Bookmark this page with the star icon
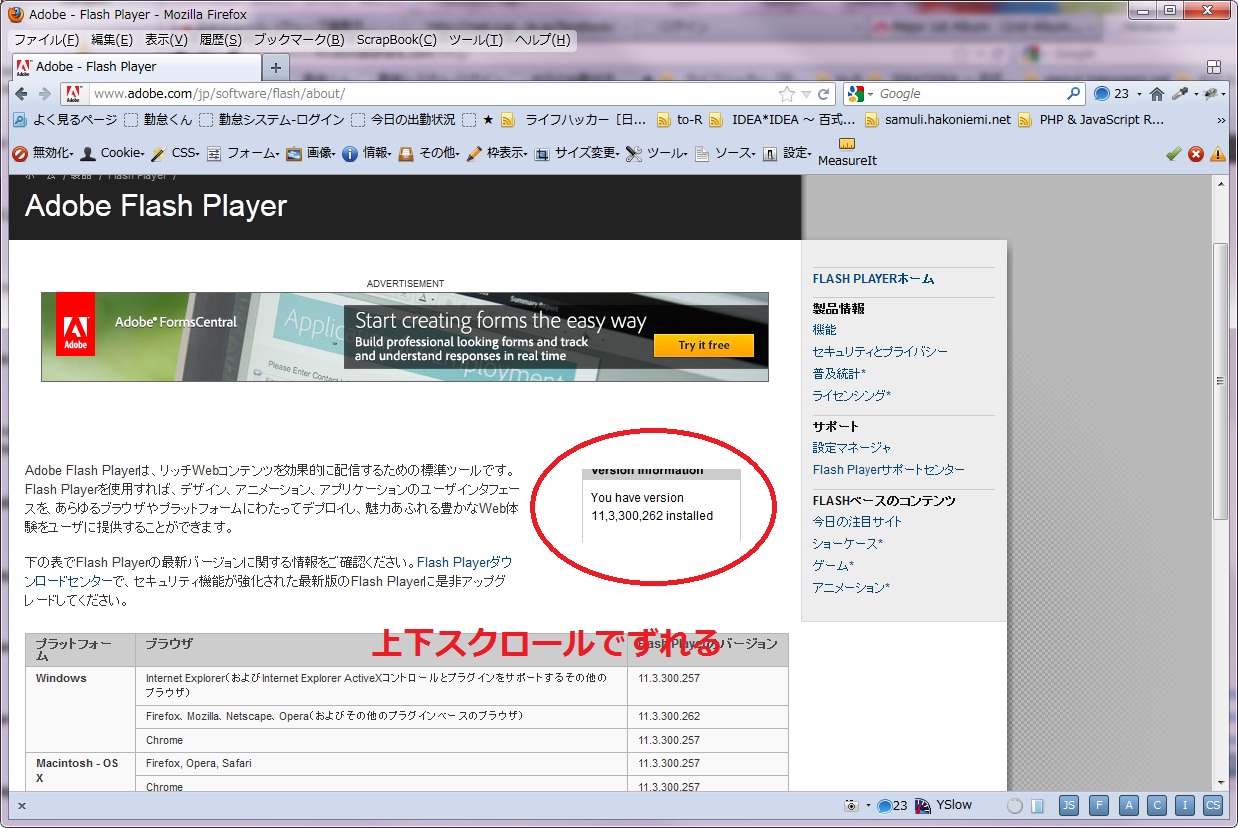The width and height of the screenshot is (1238, 828). coord(787,93)
